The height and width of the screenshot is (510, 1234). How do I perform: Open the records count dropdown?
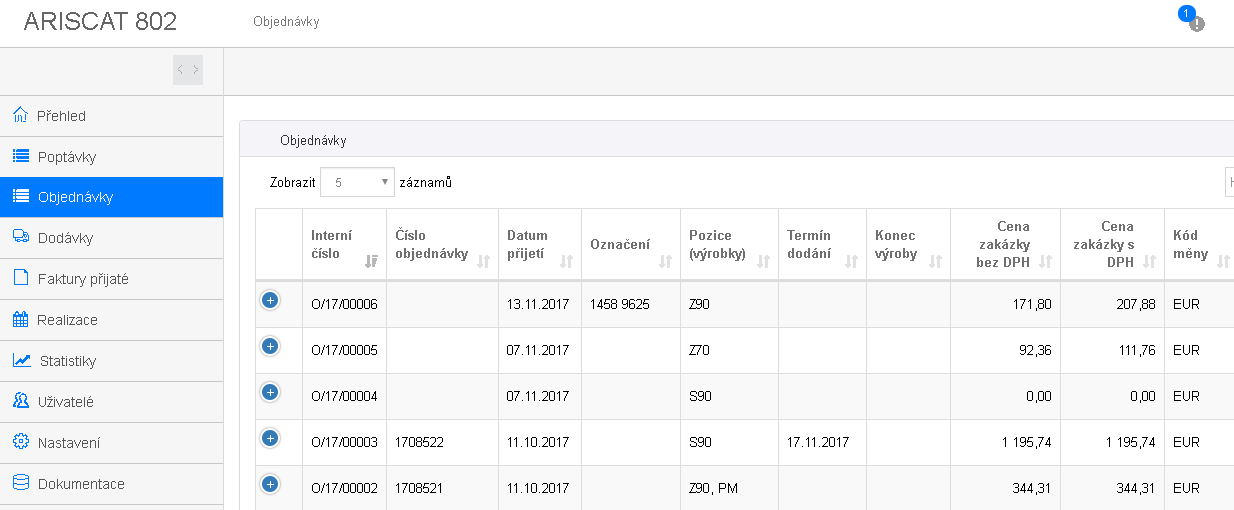pos(357,183)
